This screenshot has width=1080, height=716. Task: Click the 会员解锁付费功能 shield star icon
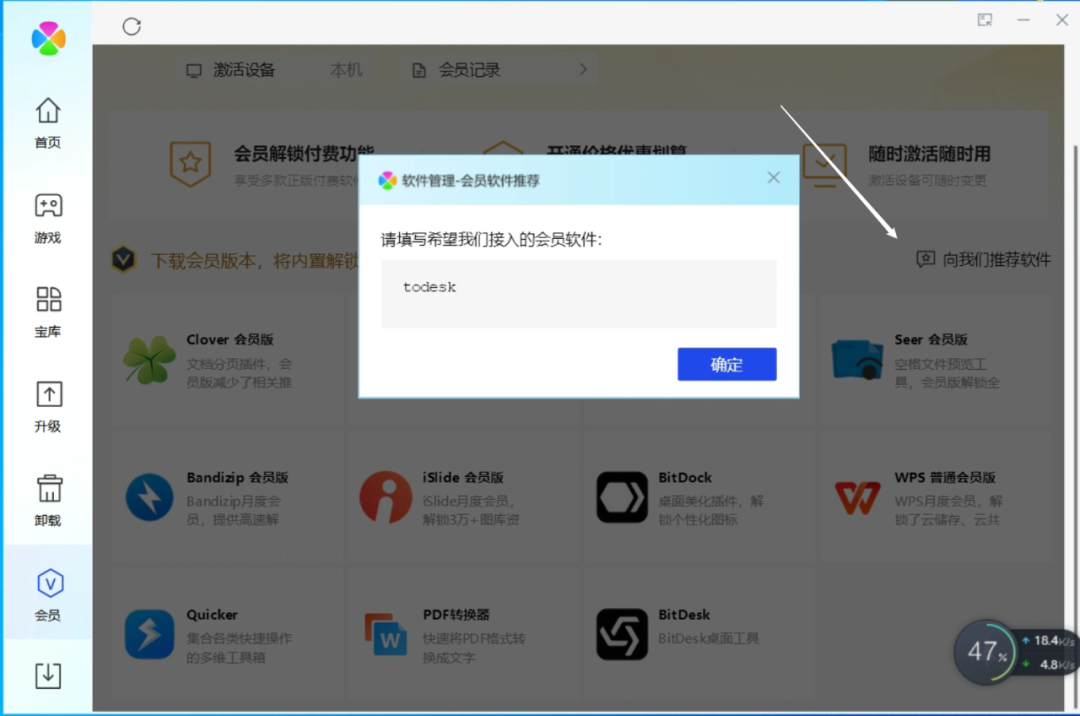click(x=190, y=164)
